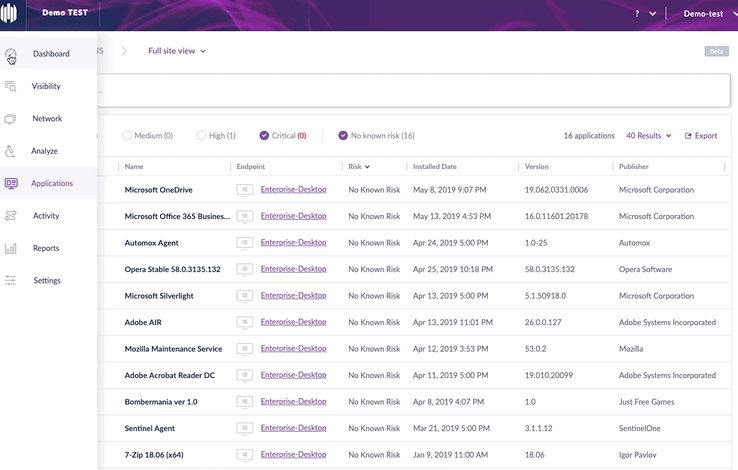Open Reports via bar chart icon

(x=11, y=248)
